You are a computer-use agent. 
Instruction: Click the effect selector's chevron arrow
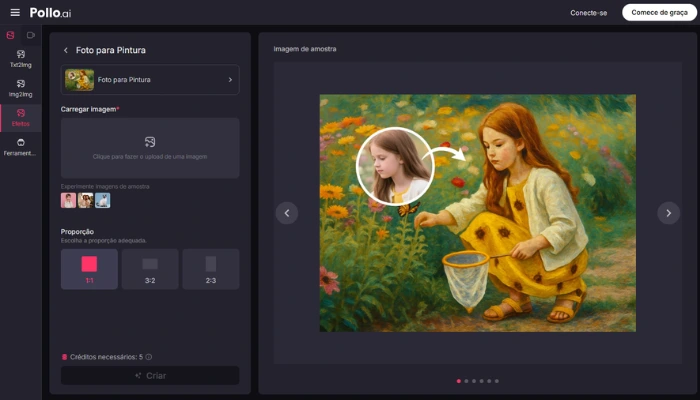[230, 79]
